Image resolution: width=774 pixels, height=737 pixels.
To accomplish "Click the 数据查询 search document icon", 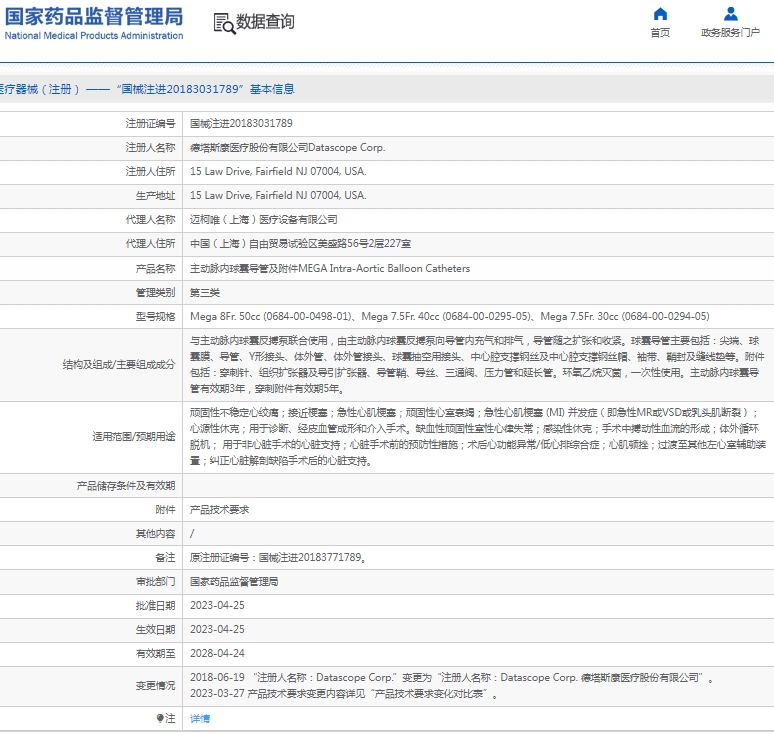I will tap(224, 23).
